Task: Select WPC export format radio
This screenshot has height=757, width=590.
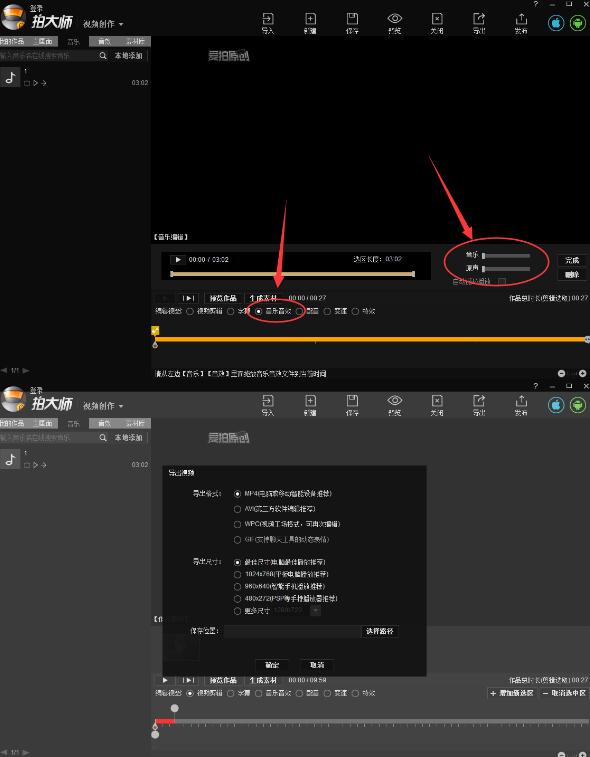Action: (x=237, y=524)
